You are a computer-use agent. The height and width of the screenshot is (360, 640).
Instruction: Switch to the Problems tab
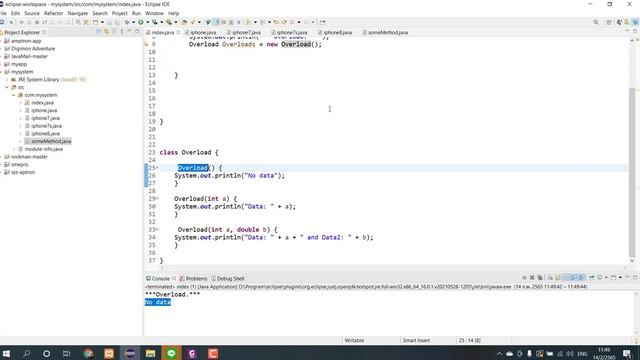(x=193, y=278)
